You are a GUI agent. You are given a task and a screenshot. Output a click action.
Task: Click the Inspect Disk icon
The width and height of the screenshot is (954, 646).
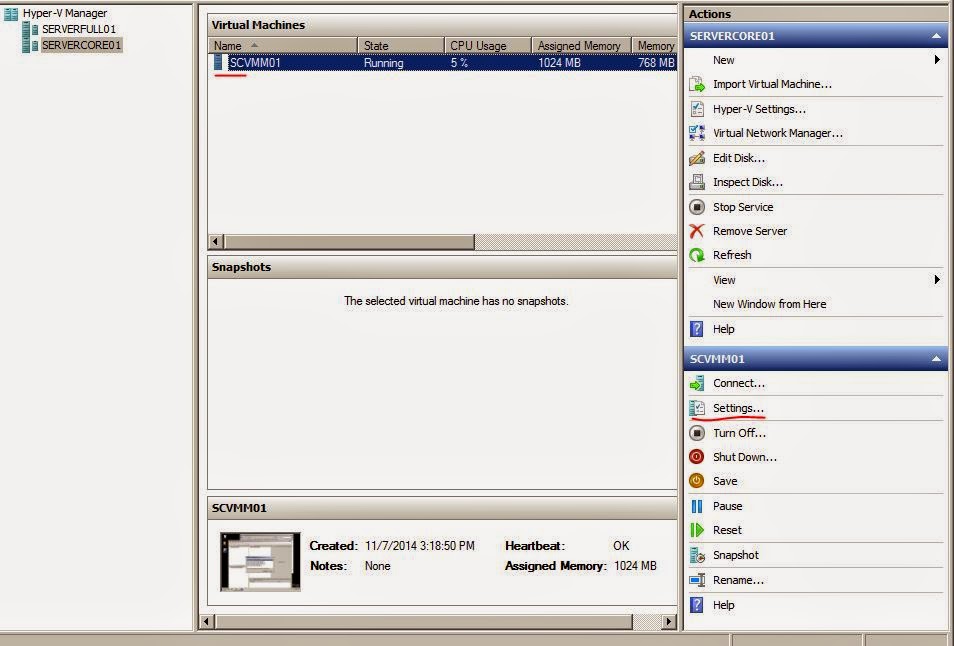pos(697,182)
